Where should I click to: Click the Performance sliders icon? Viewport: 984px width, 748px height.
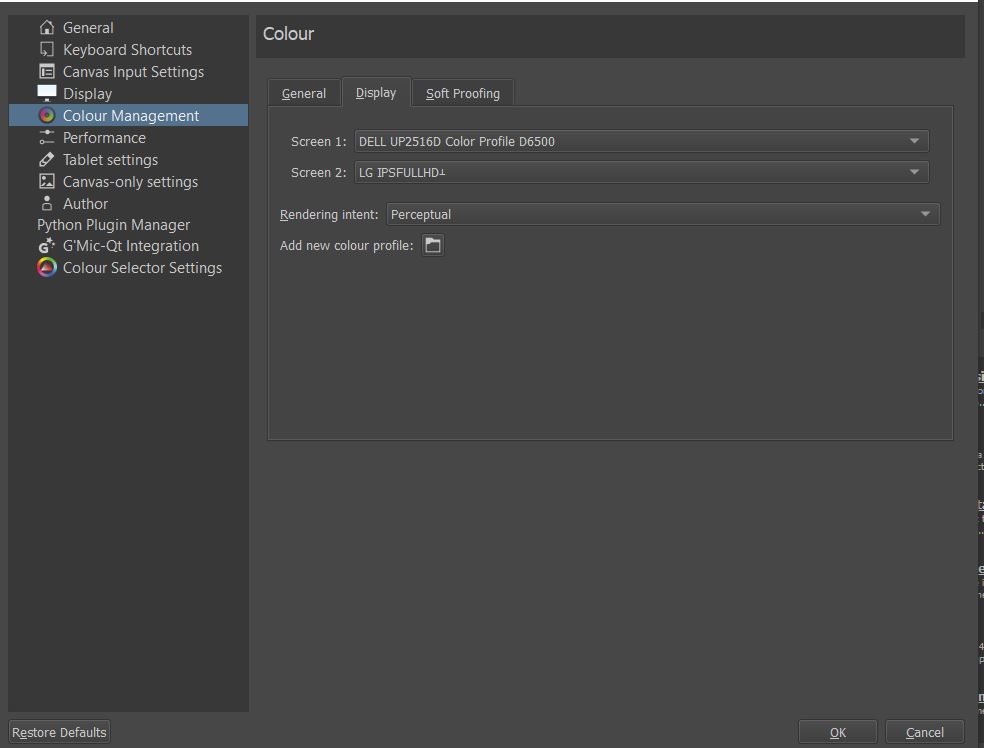tap(46, 137)
